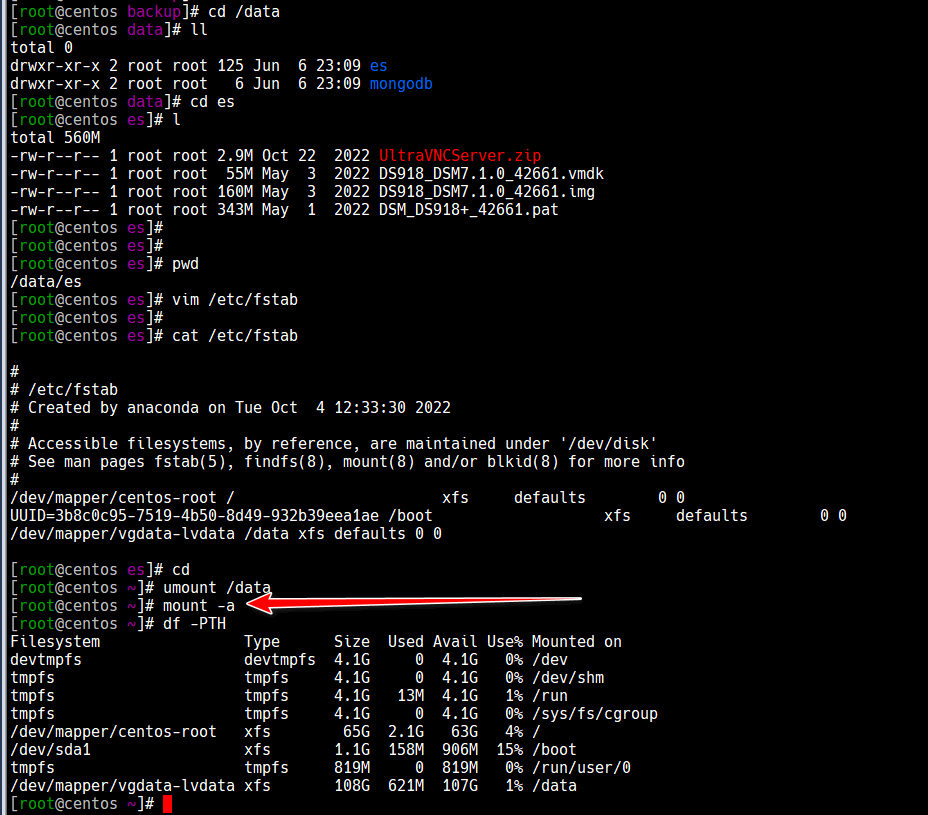This screenshot has height=815, width=928.
Task: Click the '/dev/mapper/vgdata-lvdata /data xfs' fstab entry
Action: click(x=225, y=534)
